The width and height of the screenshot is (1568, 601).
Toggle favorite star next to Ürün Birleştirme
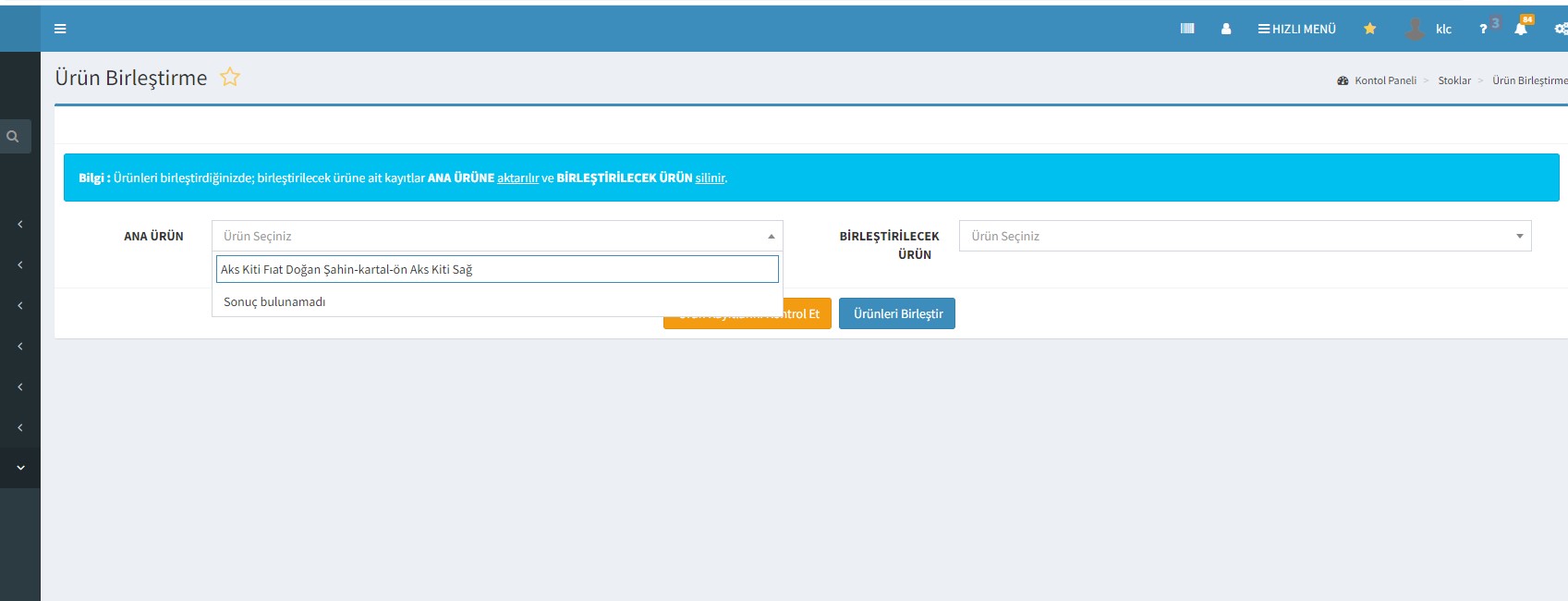click(x=230, y=78)
